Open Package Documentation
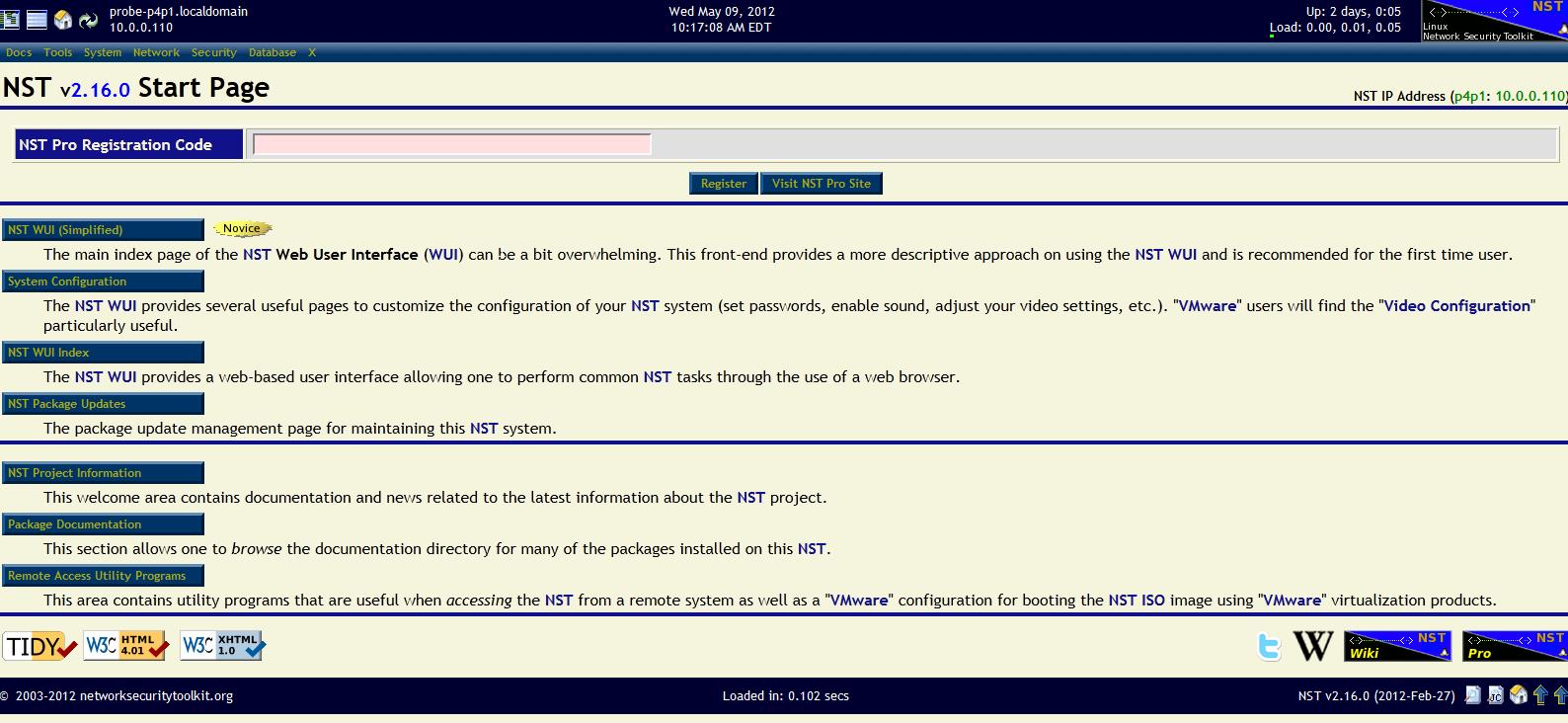Image resolution: width=1568 pixels, height=723 pixels. pyautogui.click(x=103, y=523)
